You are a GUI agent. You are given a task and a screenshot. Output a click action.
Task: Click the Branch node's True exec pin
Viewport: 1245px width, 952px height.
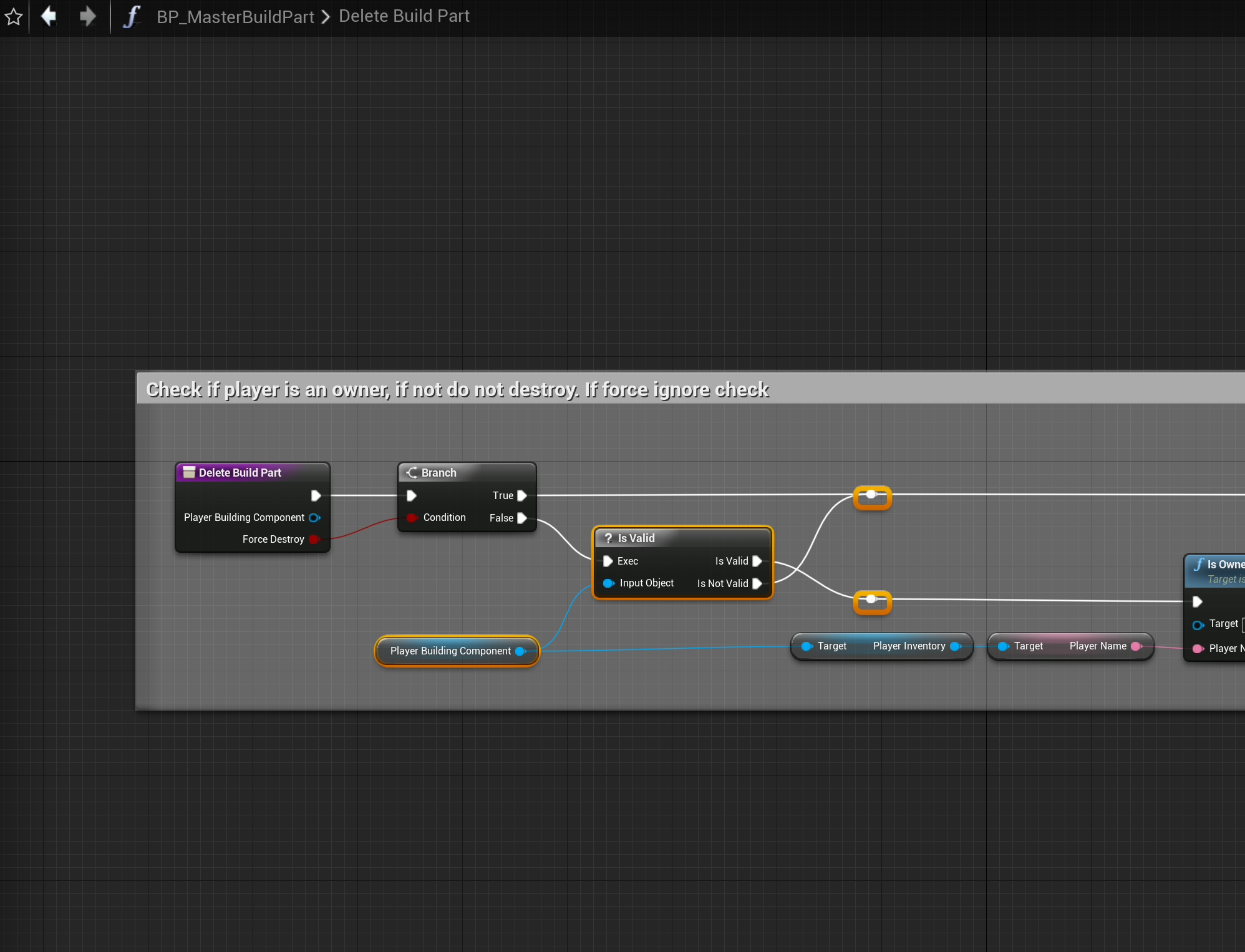click(522, 495)
